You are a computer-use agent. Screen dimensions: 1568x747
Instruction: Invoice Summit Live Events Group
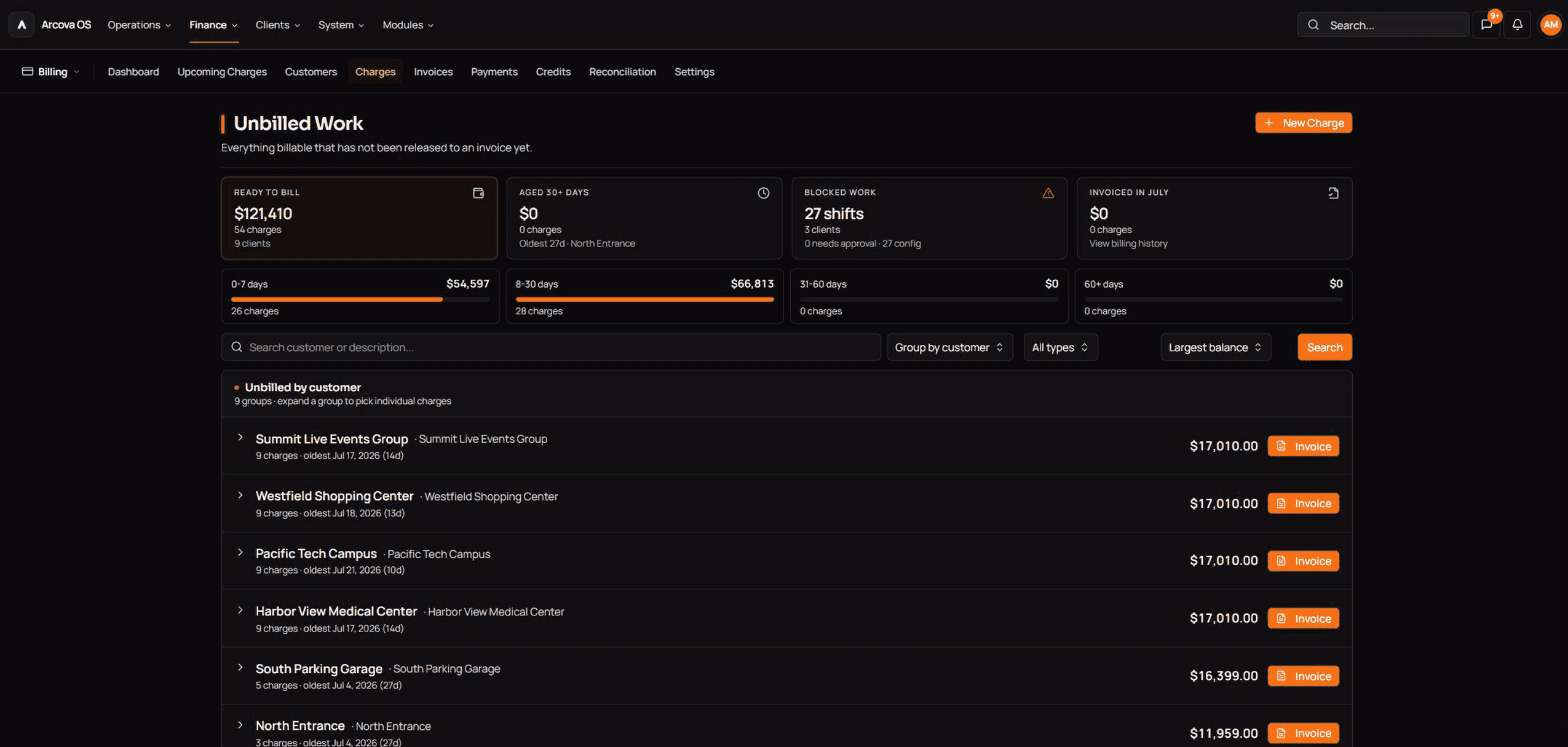pos(1303,446)
